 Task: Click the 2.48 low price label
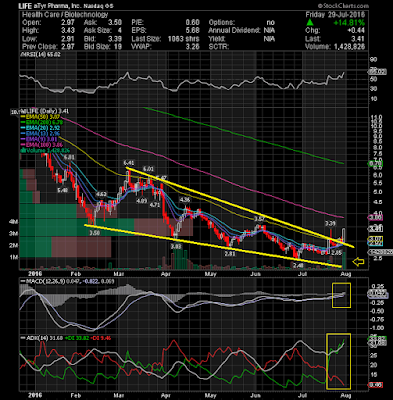tap(298, 266)
